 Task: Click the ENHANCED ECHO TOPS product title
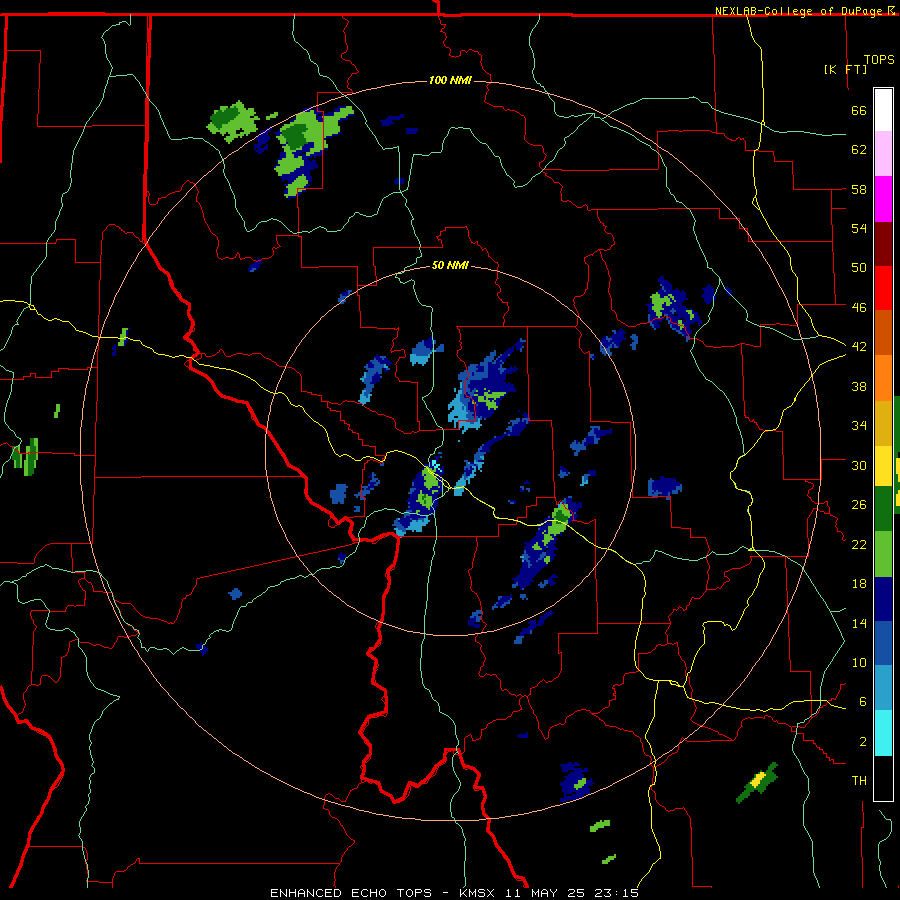point(351,893)
